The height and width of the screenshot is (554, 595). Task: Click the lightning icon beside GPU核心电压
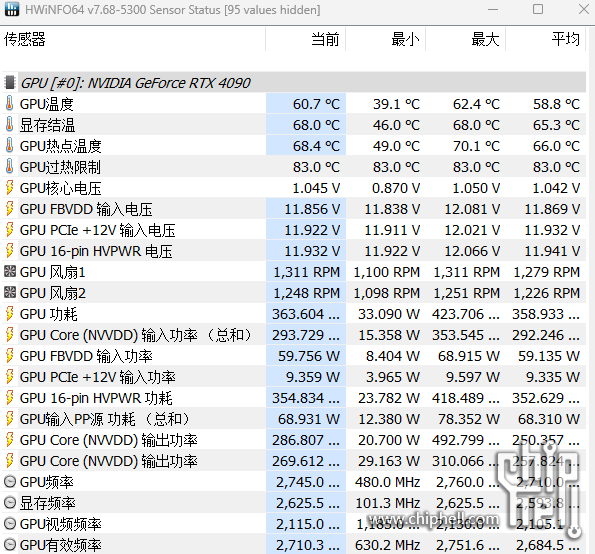[x=9, y=187]
